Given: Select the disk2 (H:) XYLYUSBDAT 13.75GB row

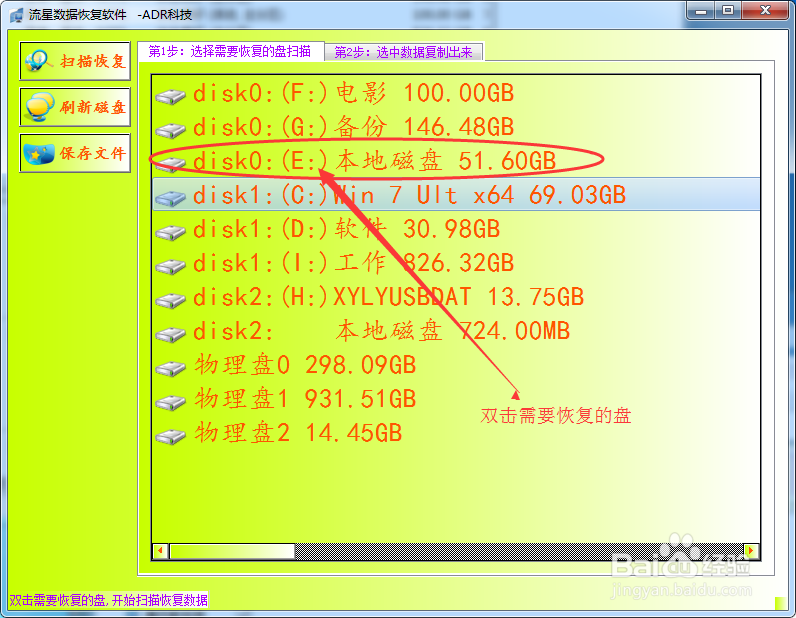Looking at the screenshot, I should (456, 298).
